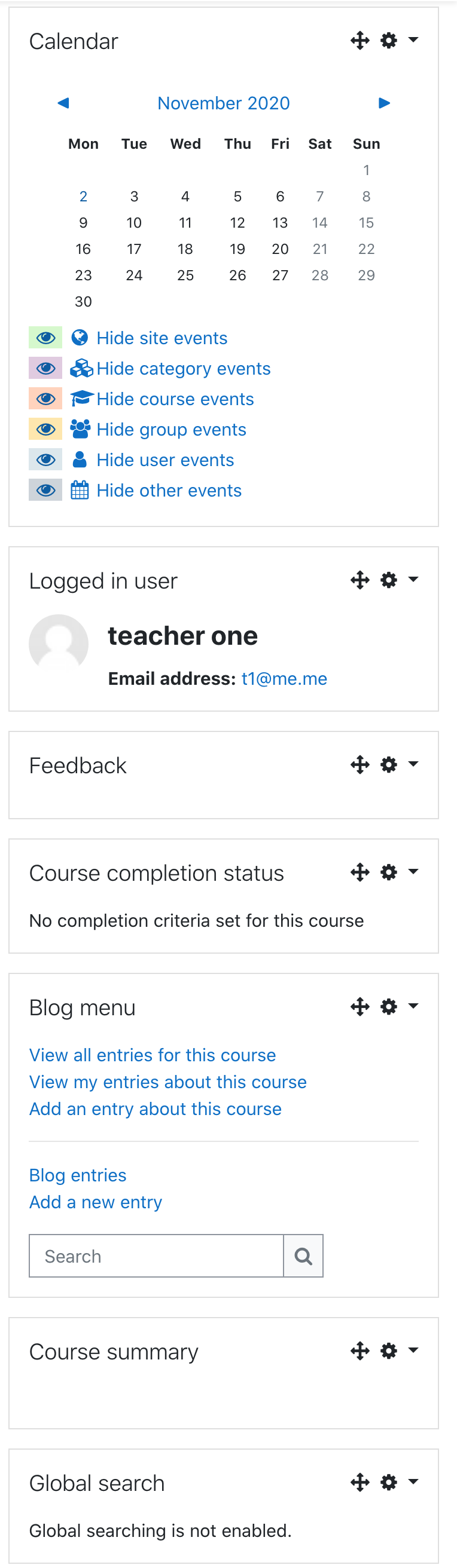The width and height of the screenshot is (457, 1568).
Task: Click the blog Search input field
Action: click(x=157, y=1255)
